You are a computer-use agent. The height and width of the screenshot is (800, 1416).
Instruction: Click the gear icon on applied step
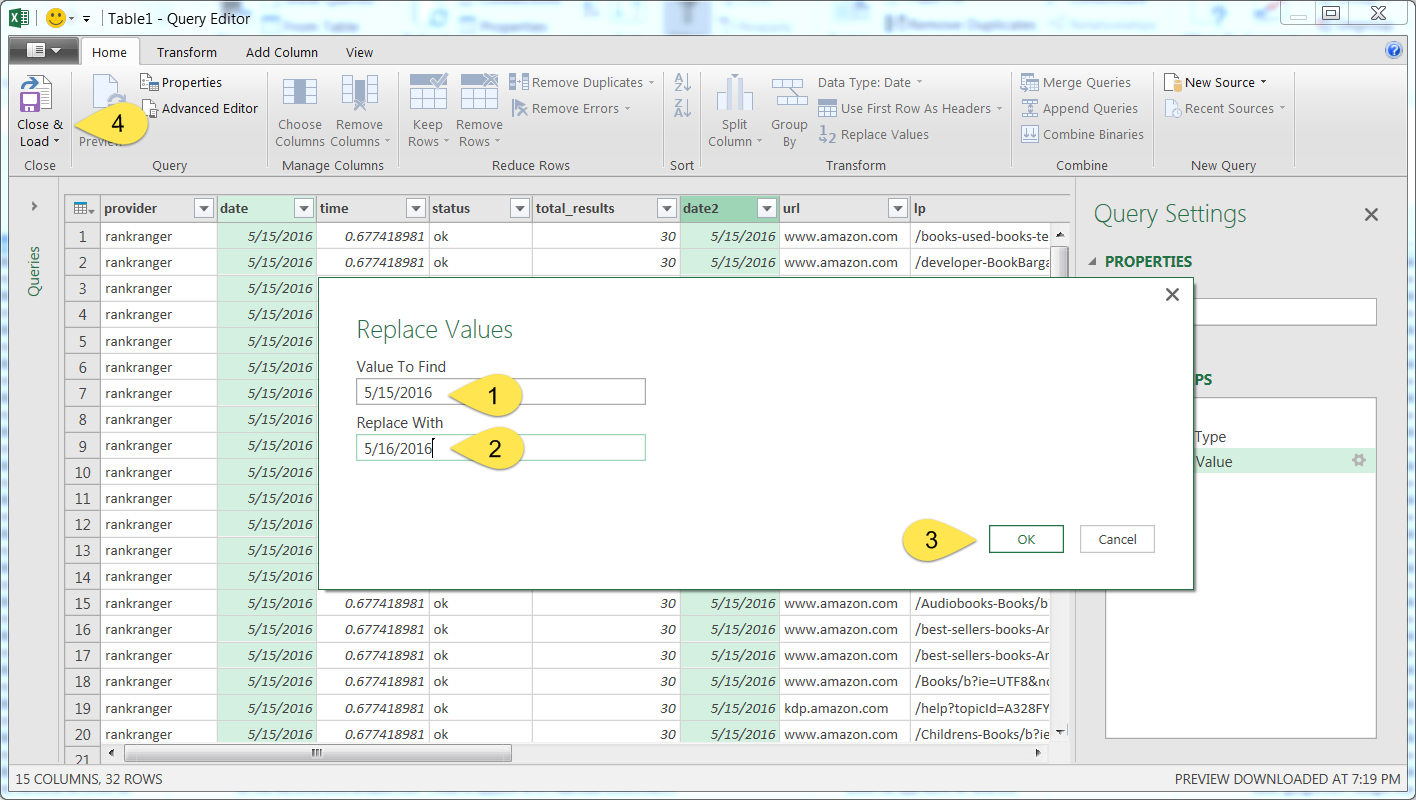[1358, 461]
